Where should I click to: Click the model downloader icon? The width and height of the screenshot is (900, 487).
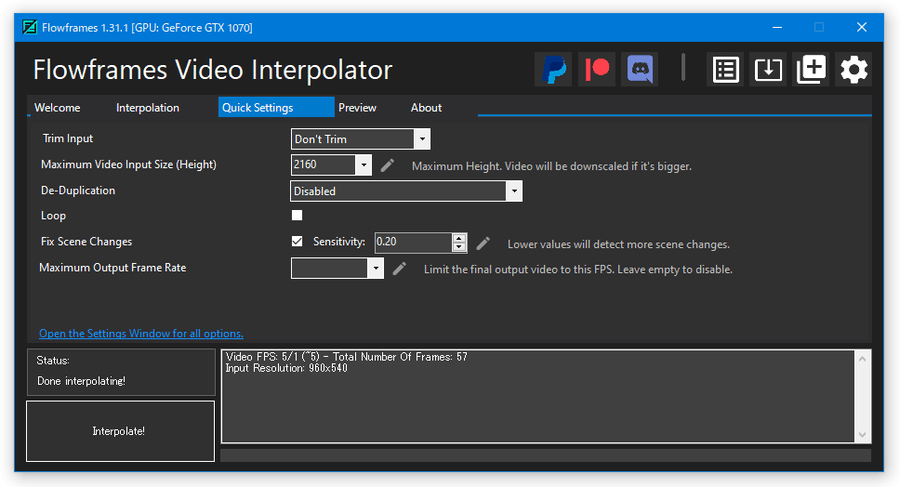click(x=768, y=69)
